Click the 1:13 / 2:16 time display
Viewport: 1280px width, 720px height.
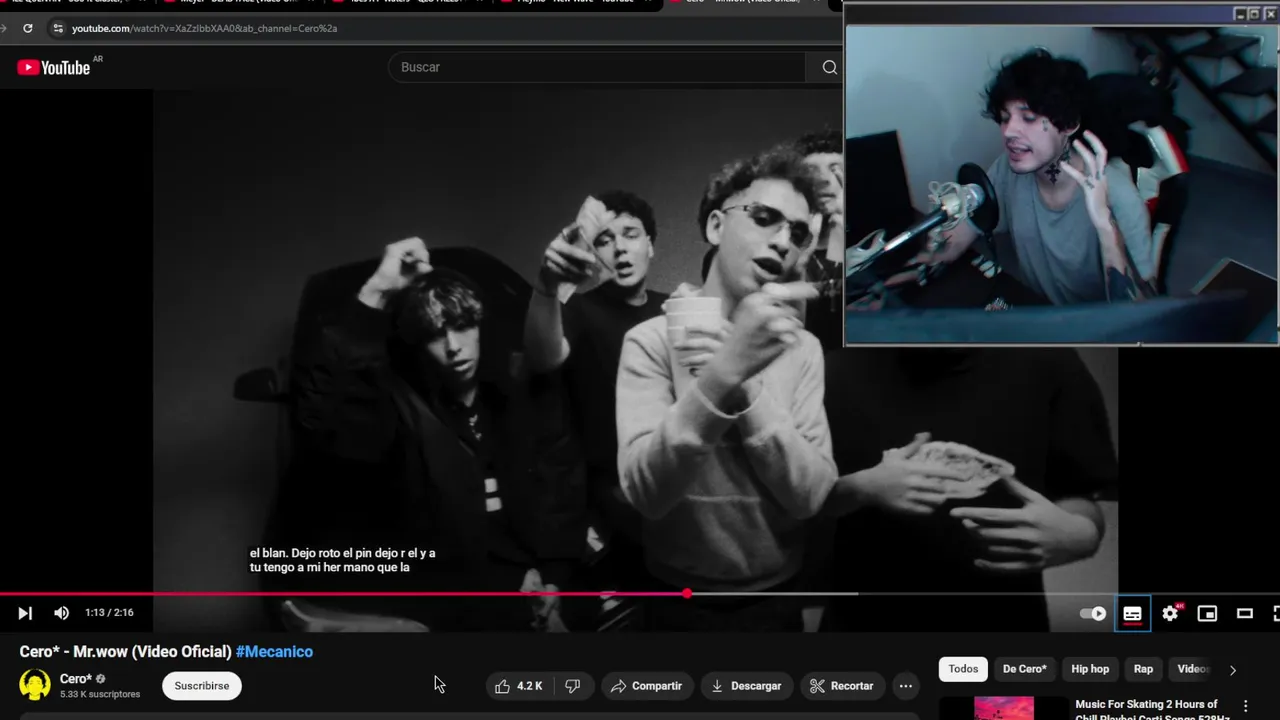click(x=109, y=613)
